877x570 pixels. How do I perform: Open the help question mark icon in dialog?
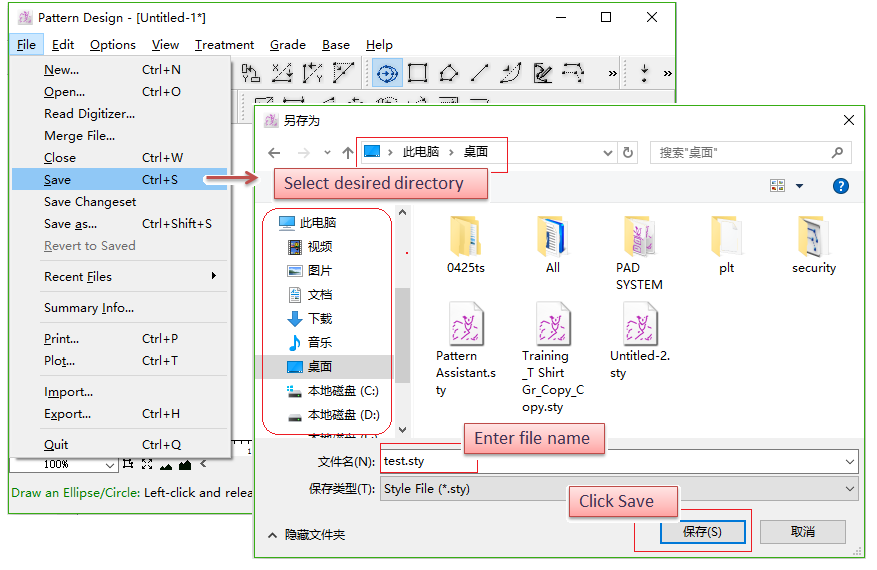841,186
